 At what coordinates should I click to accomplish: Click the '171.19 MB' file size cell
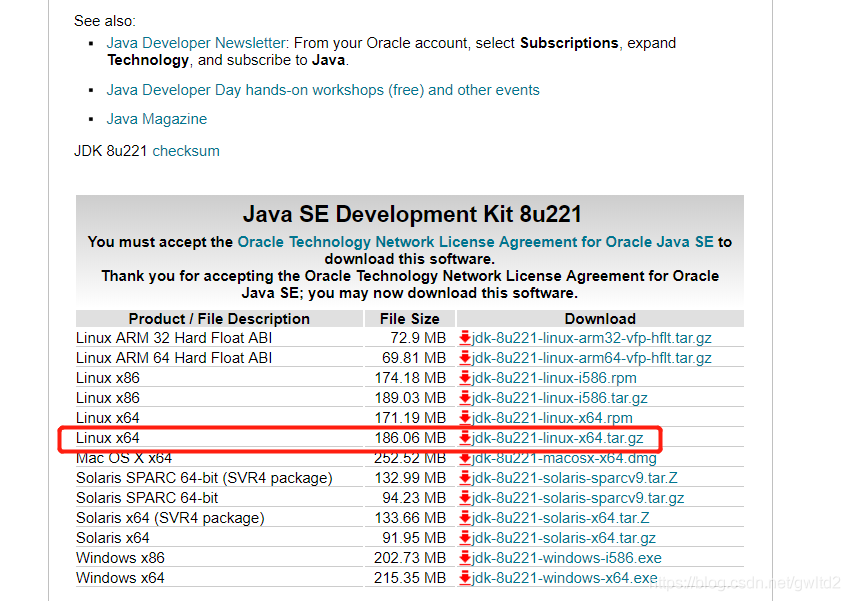click(410, 418)
